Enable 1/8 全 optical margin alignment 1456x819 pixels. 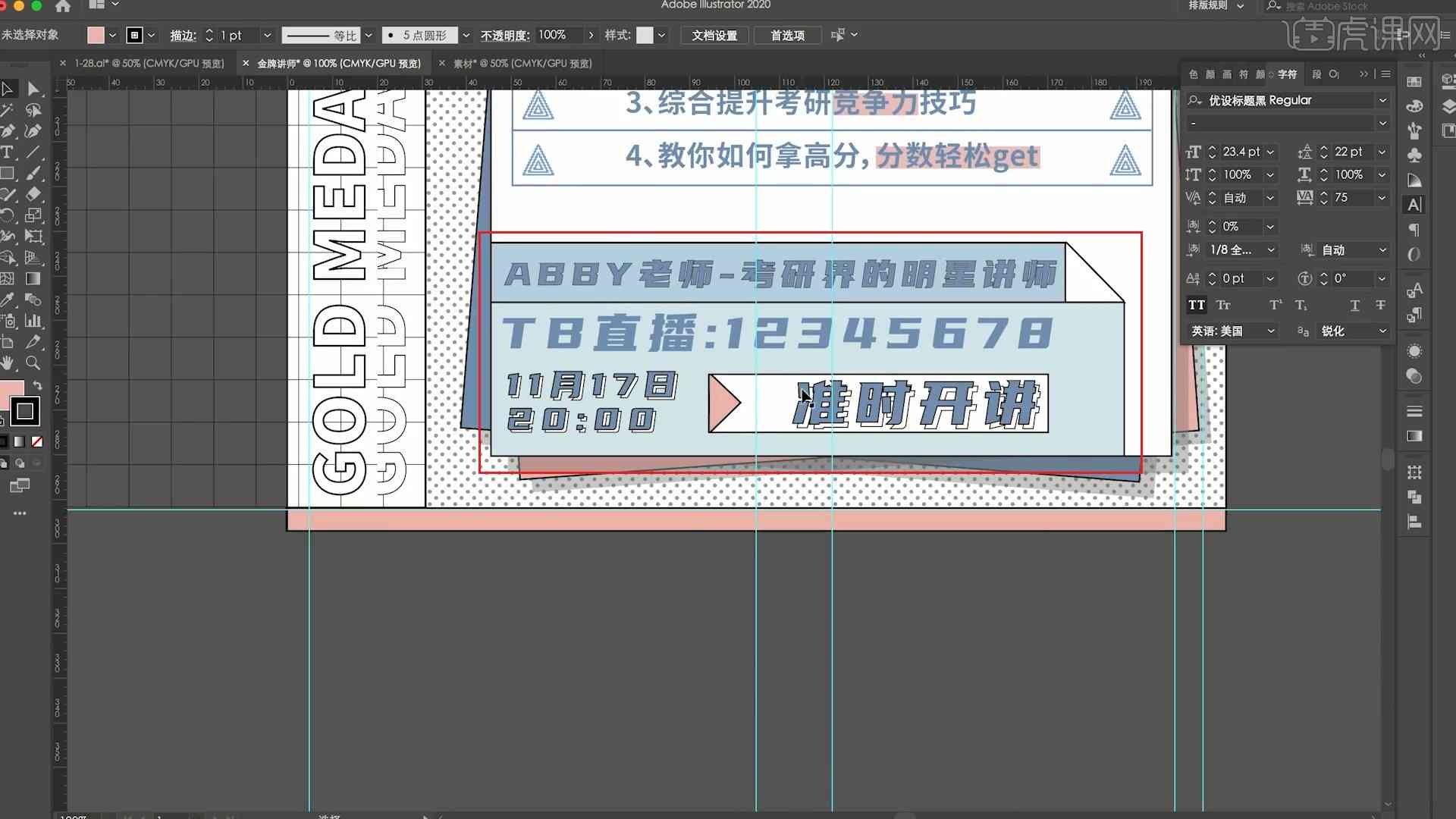click(1240, 250)
